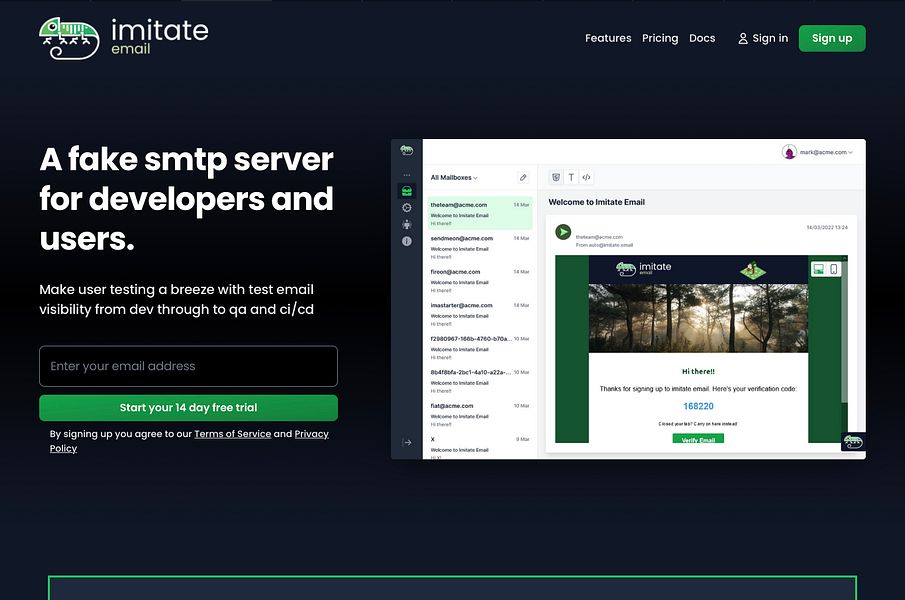
Task: Open the fireon@acme.com email in list
Action: click(480, 280)
